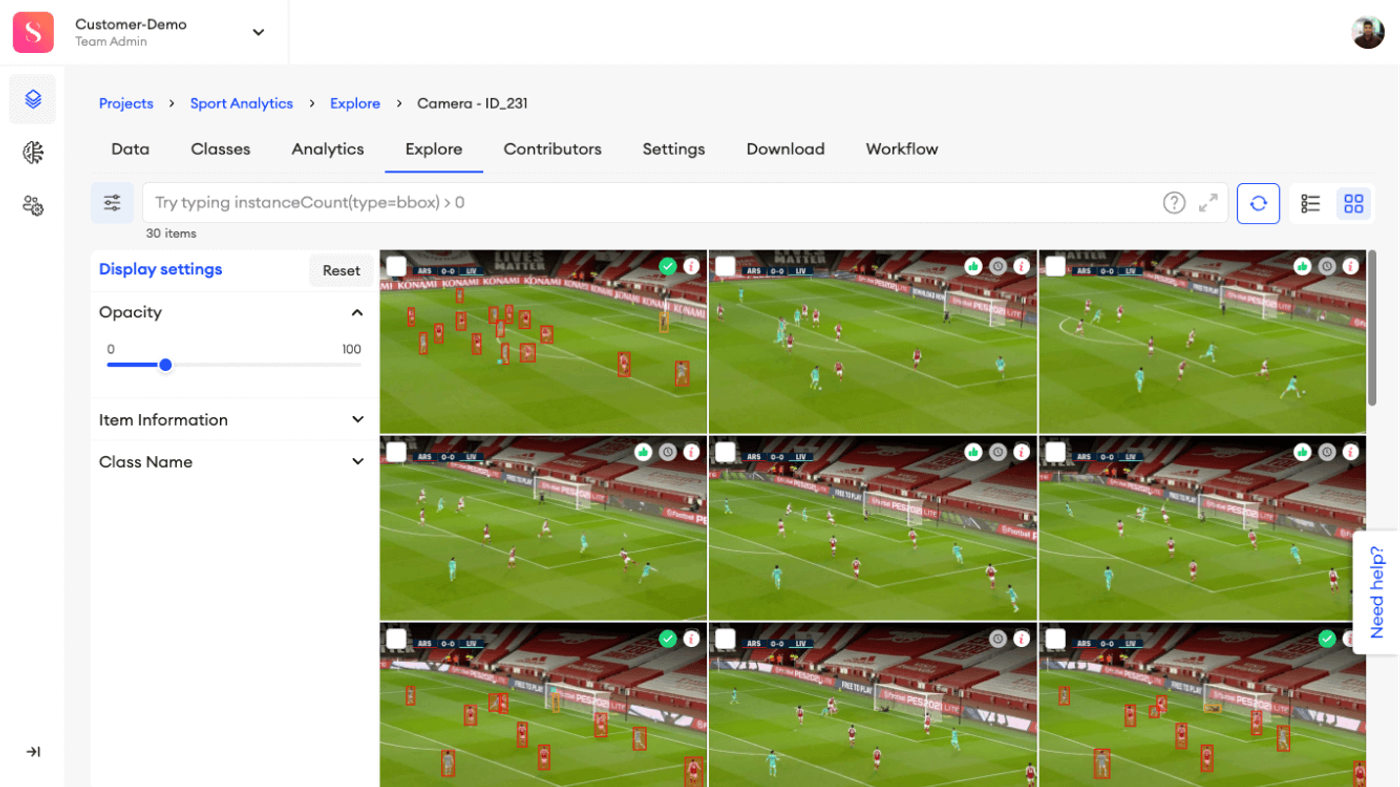The height and width of the screenshot is (787, 1400).
Task: Reset the display settings
Action: pyautogui.click(x=341, y=271)
